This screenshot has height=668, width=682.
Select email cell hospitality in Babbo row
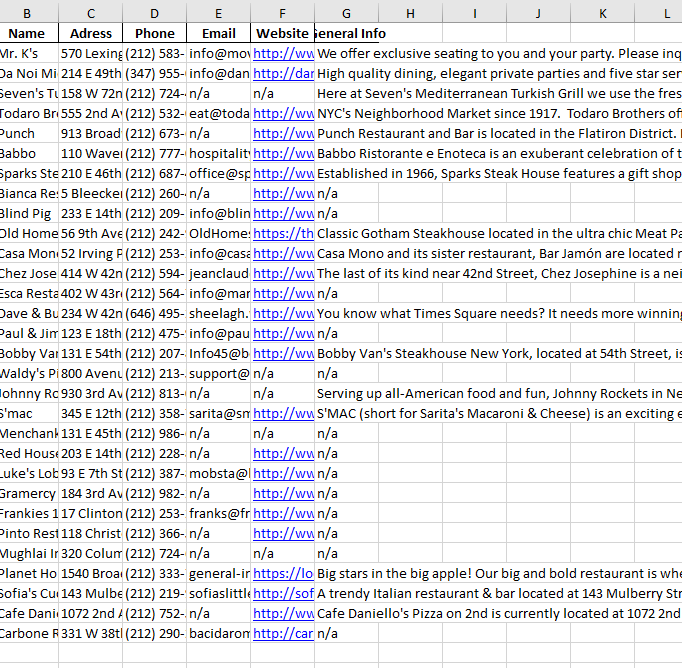click(x=218, y=154)
